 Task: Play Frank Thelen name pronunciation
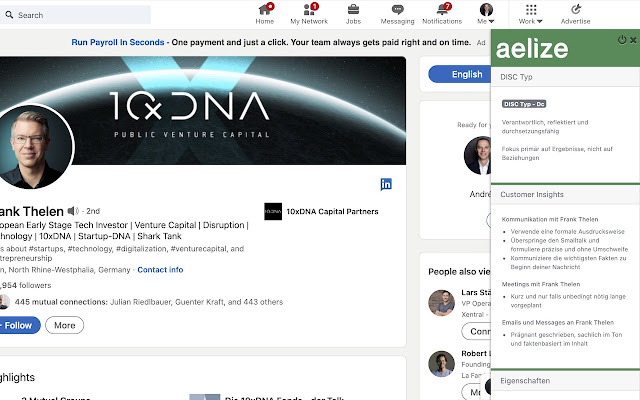coord(73,211)
